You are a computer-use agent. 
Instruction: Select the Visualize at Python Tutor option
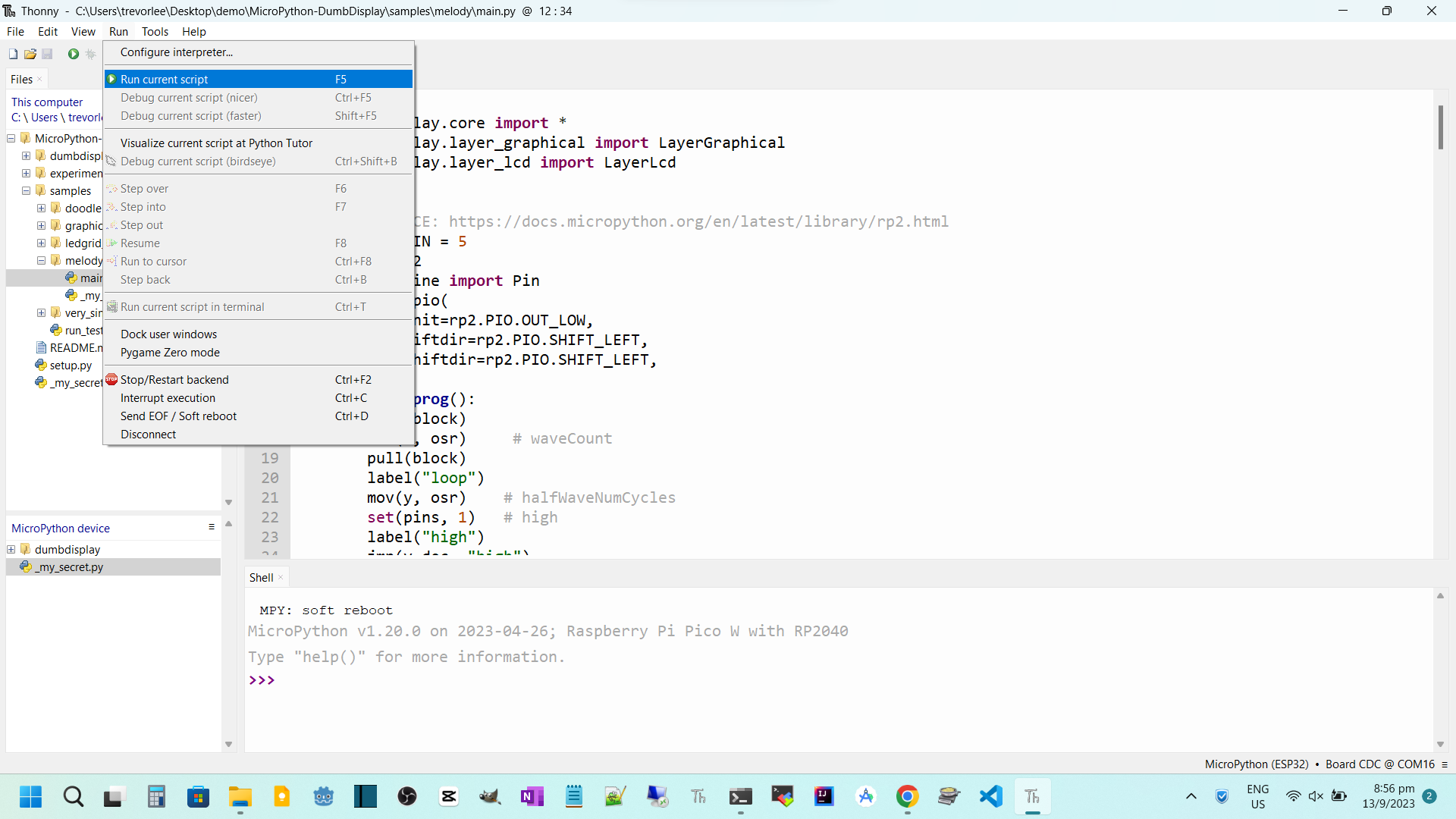pos(217,142)
